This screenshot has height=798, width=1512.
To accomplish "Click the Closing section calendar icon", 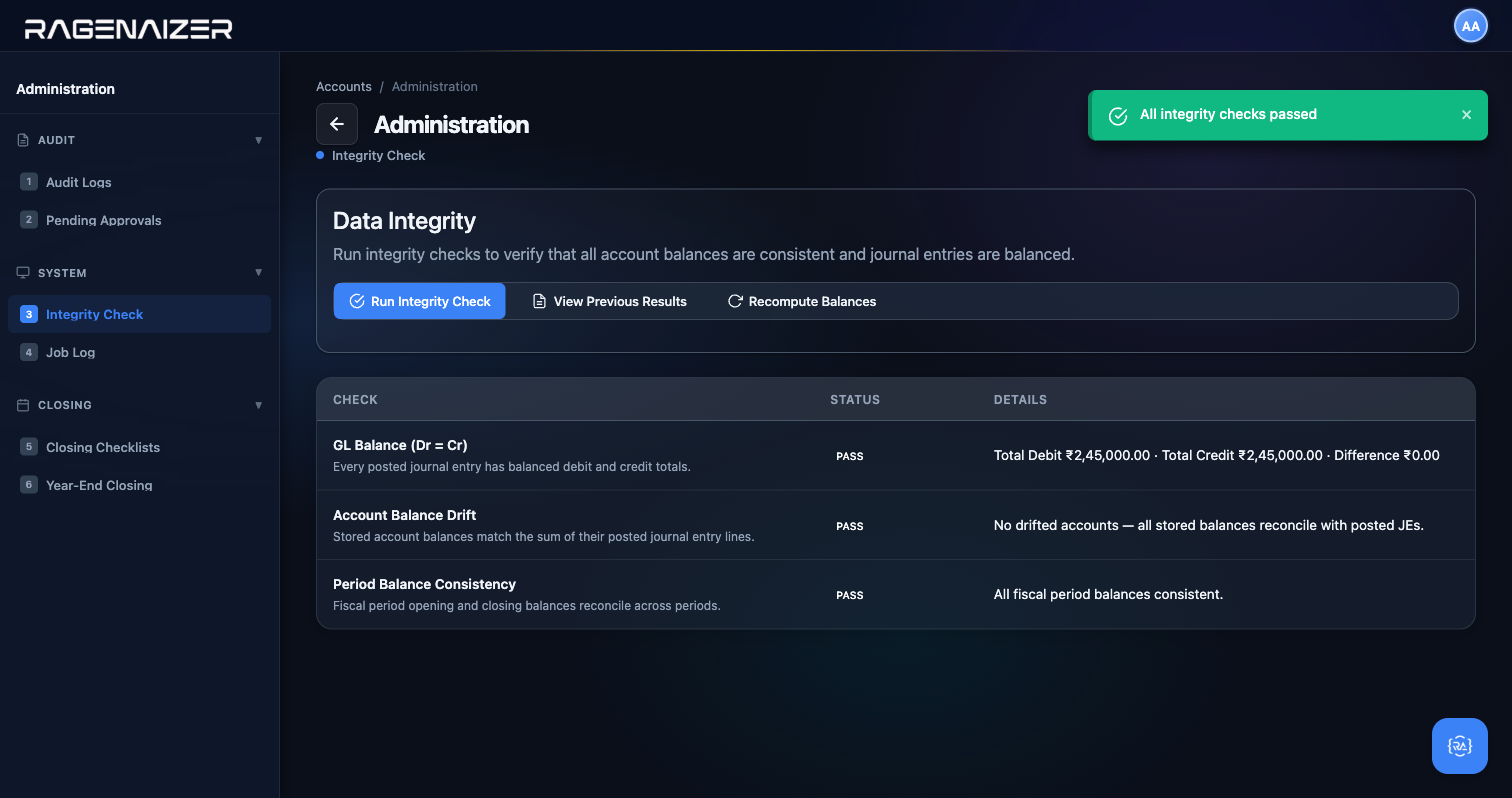I will [23, 405].
